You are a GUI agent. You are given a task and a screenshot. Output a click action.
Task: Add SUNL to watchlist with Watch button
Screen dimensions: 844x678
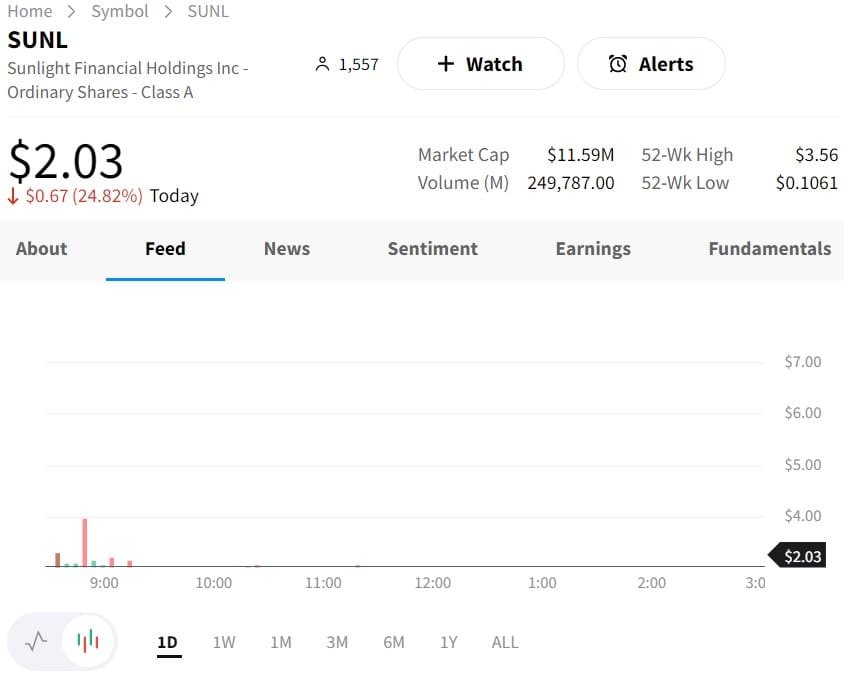click(480, 64)
